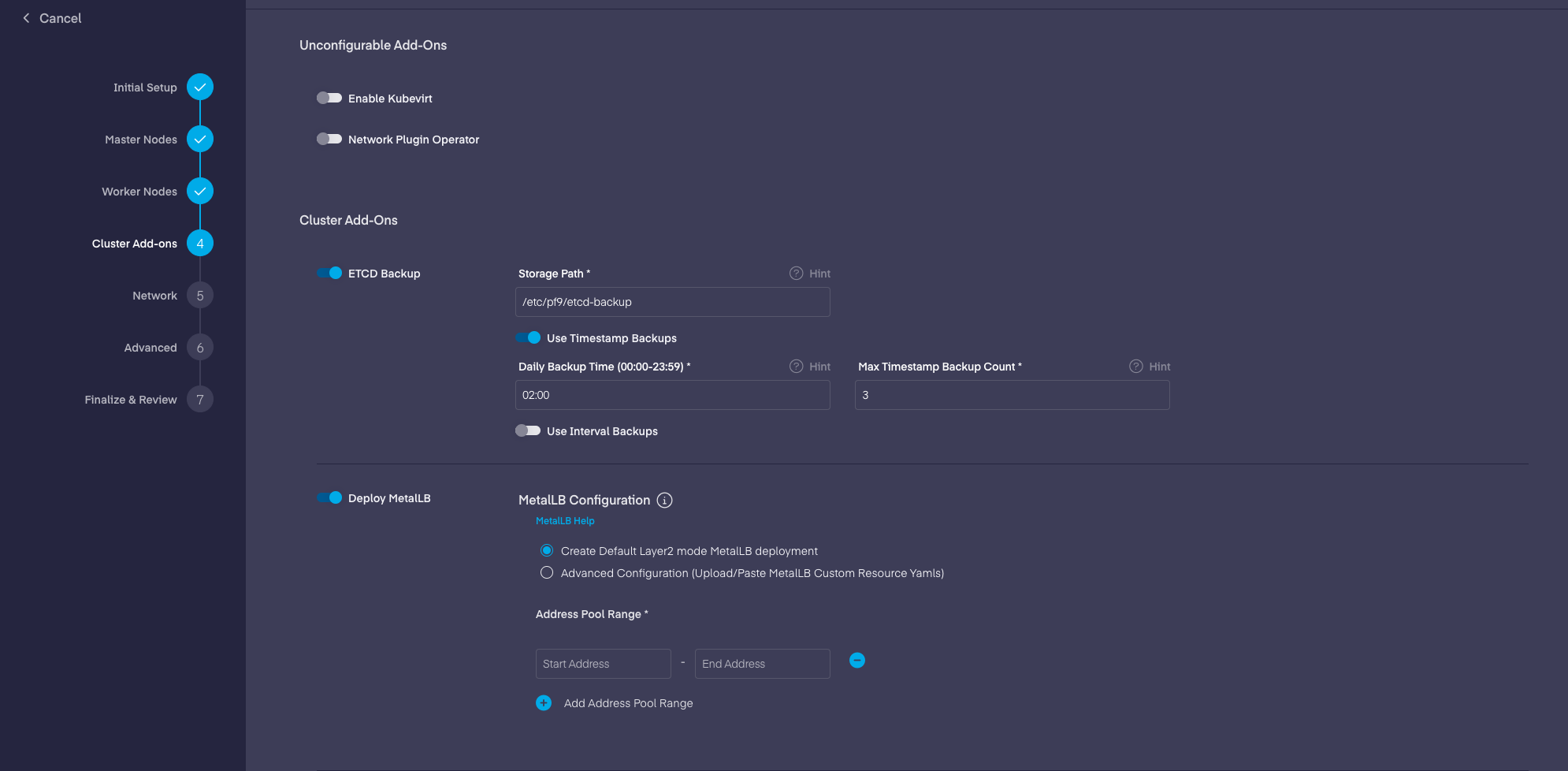Show hint for Daily Backup Time
Viewport: 1568px width, 771px height.
[796, 367]
